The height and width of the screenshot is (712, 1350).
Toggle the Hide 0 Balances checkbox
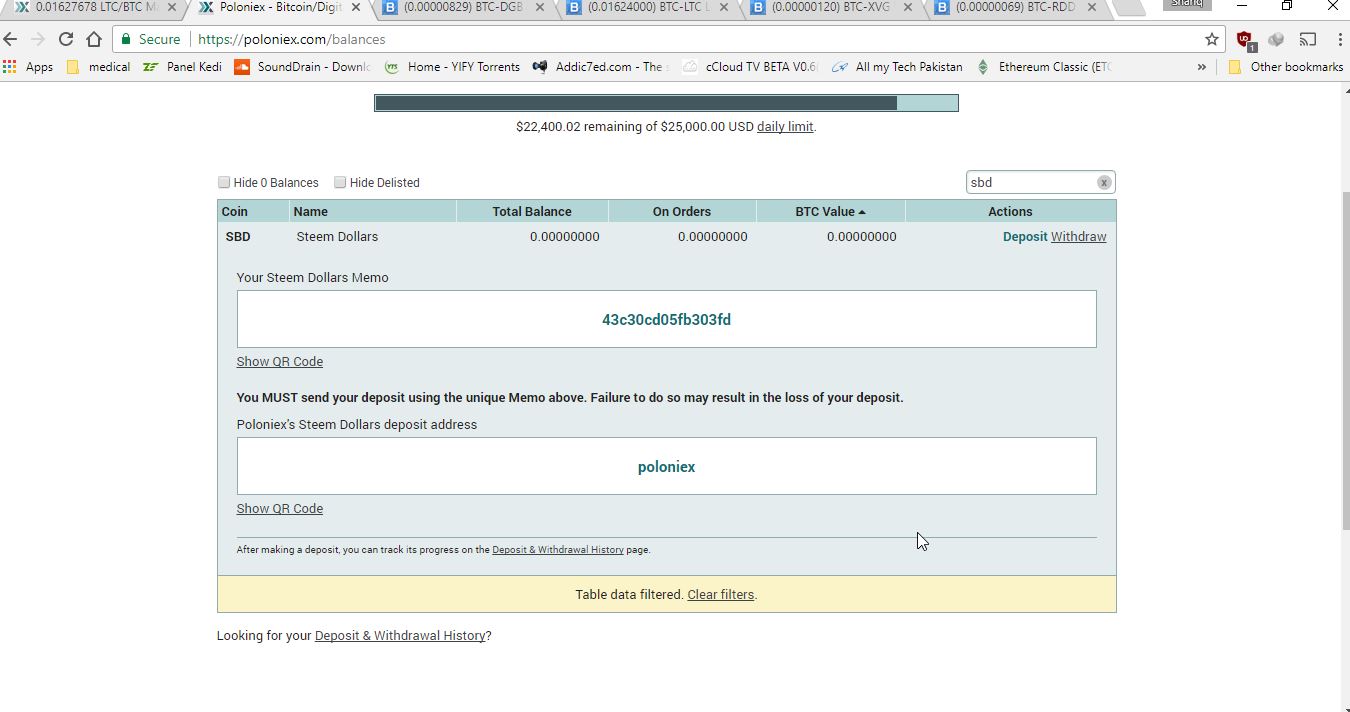coord(224,182)
